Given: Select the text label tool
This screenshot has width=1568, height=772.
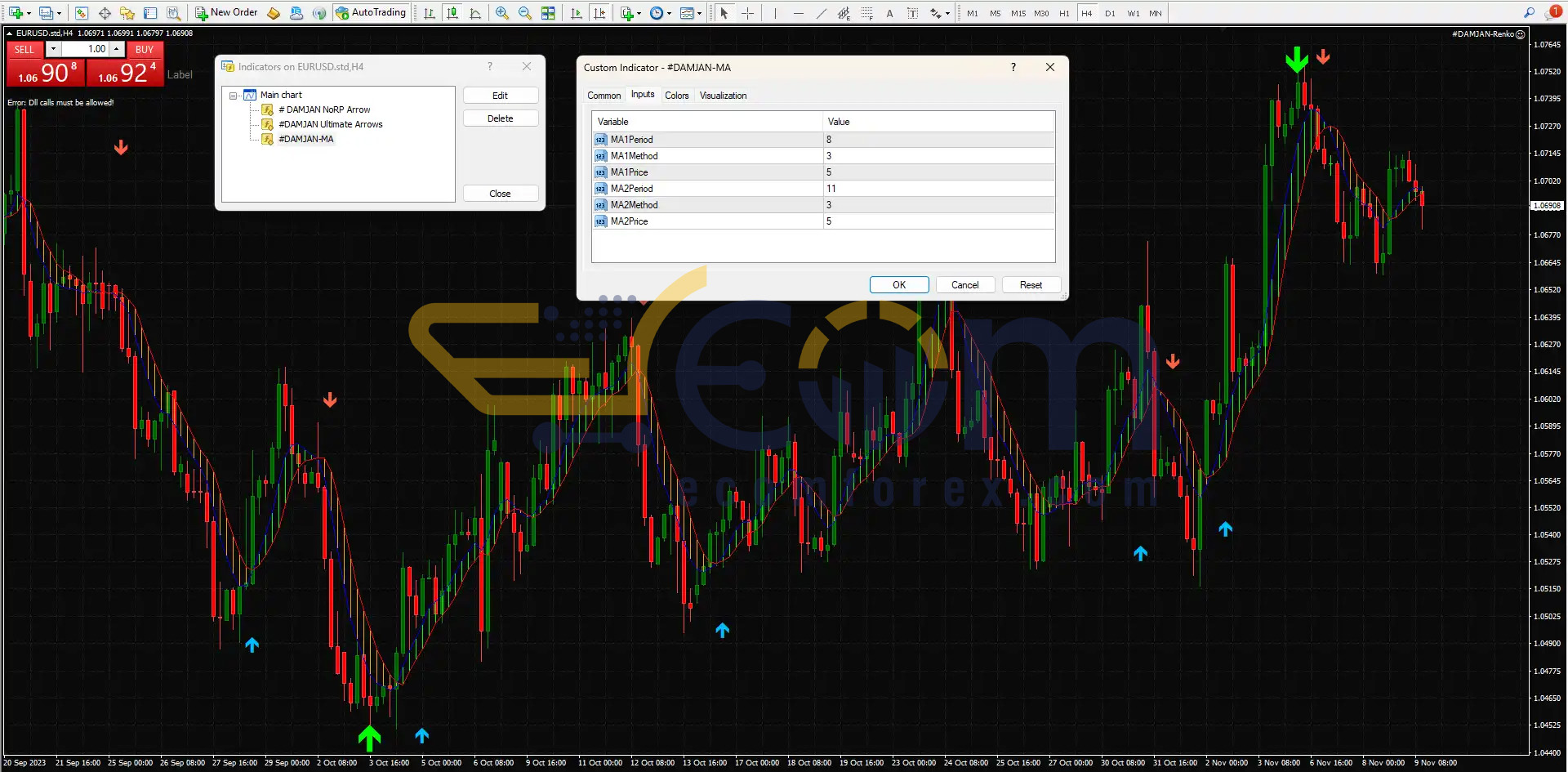Looking at the screenshot, I should tap(912, 13).
